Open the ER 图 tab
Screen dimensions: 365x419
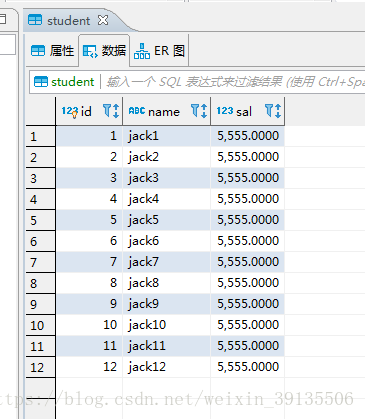coord(159,51)
